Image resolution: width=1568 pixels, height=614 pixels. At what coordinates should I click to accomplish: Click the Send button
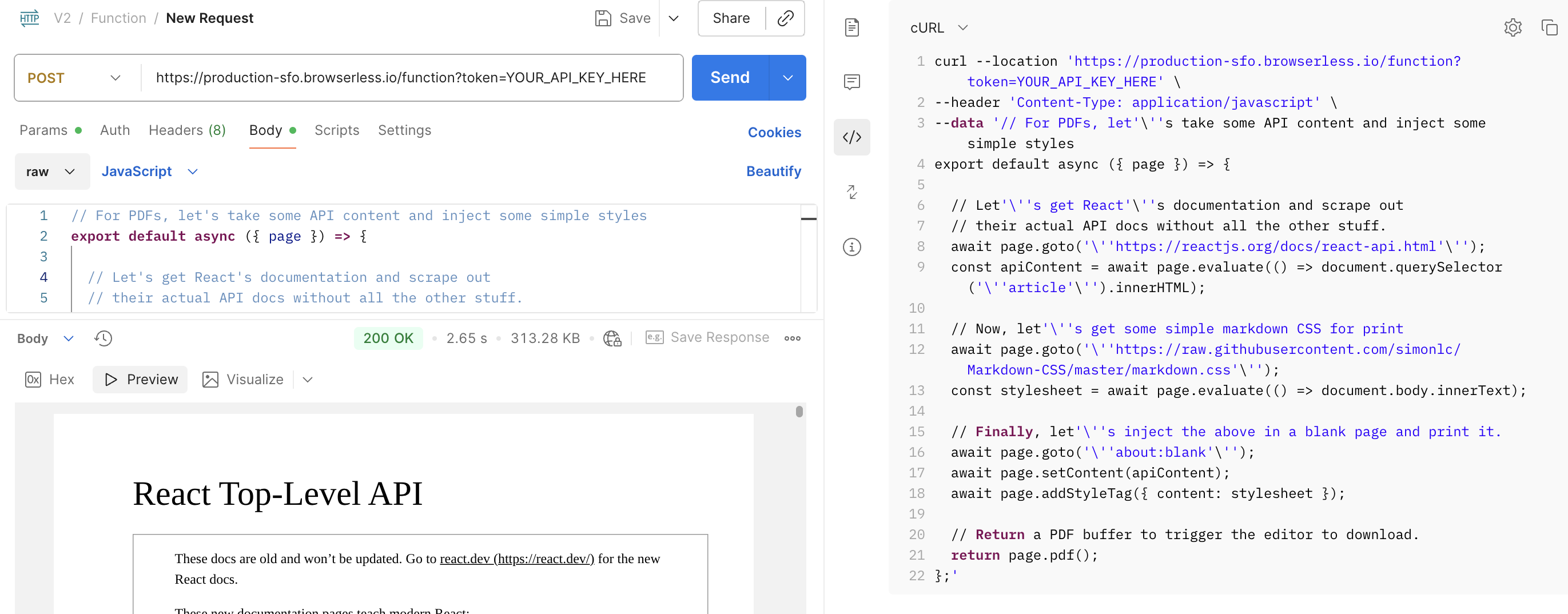click(730, 78)
